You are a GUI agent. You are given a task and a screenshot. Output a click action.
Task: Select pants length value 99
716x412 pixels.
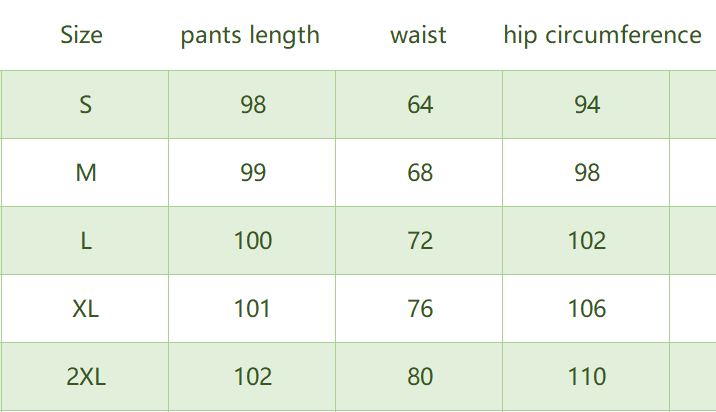tap(253, 172)
